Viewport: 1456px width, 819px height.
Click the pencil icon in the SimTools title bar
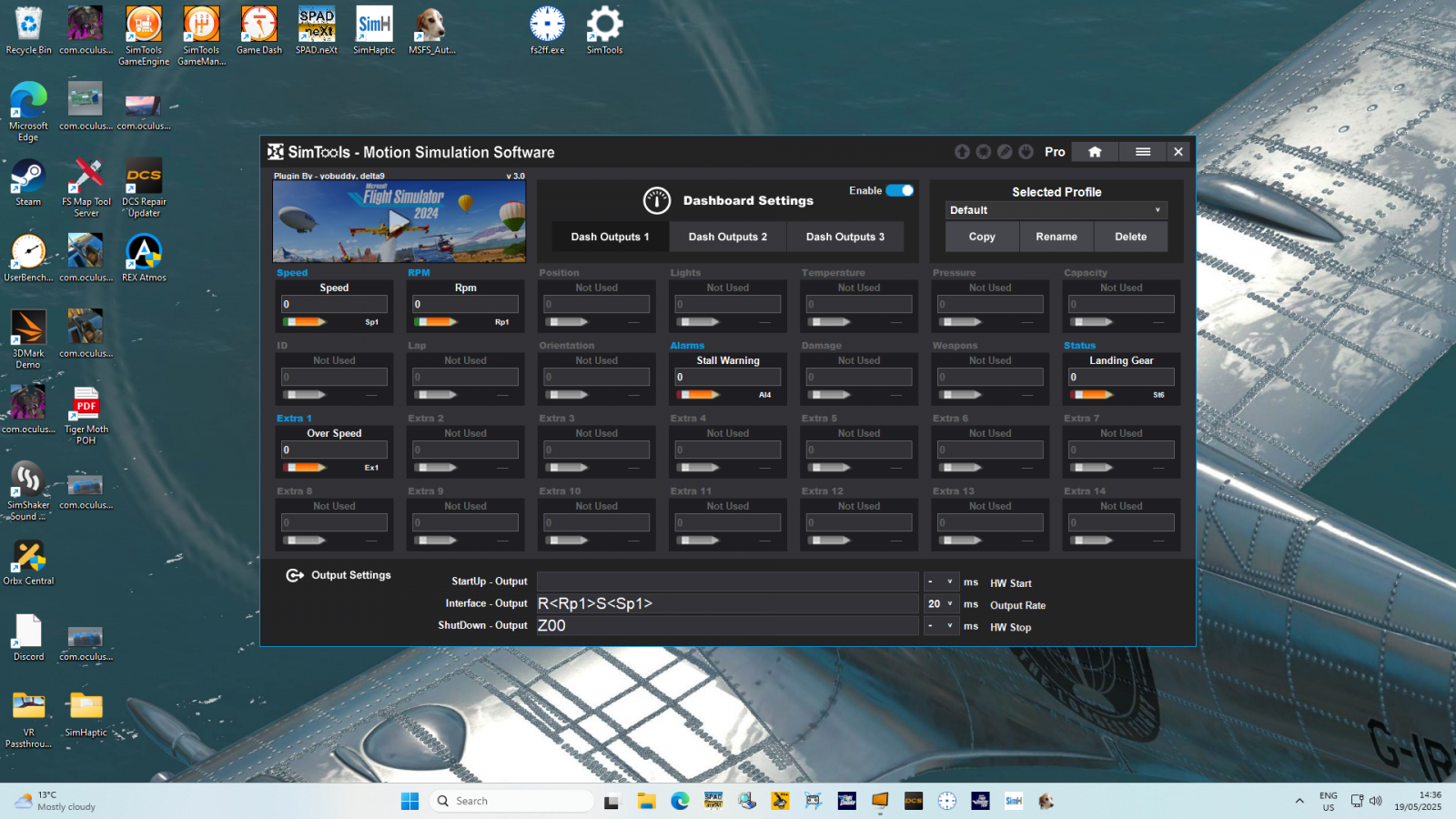(1005, 152)
